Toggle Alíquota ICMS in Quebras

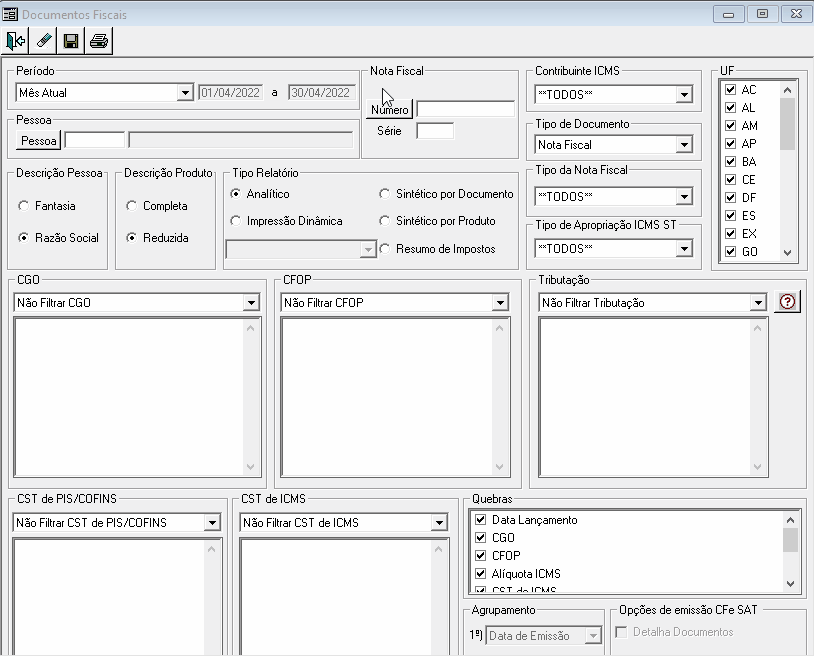click(480, 574)
